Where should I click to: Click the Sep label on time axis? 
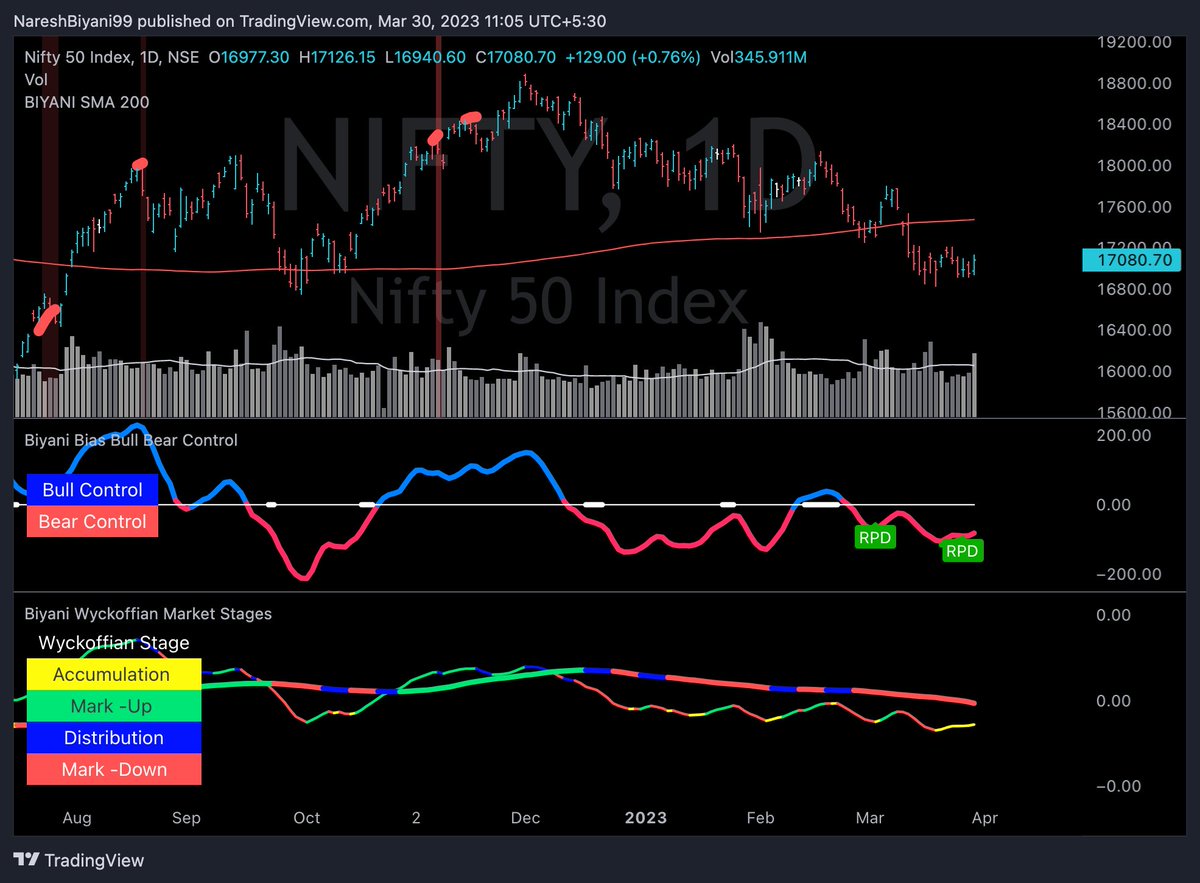[186, 818]
